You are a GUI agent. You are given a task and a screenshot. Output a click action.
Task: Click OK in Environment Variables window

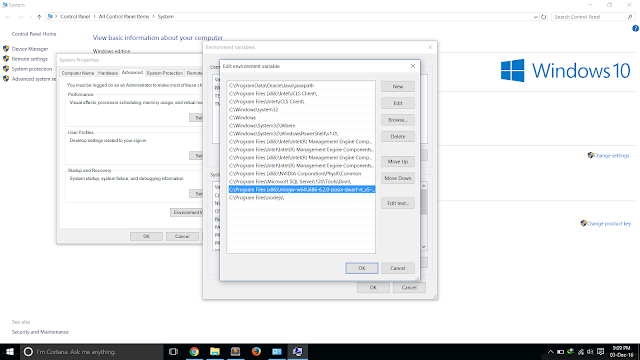(x=373, y=288)
